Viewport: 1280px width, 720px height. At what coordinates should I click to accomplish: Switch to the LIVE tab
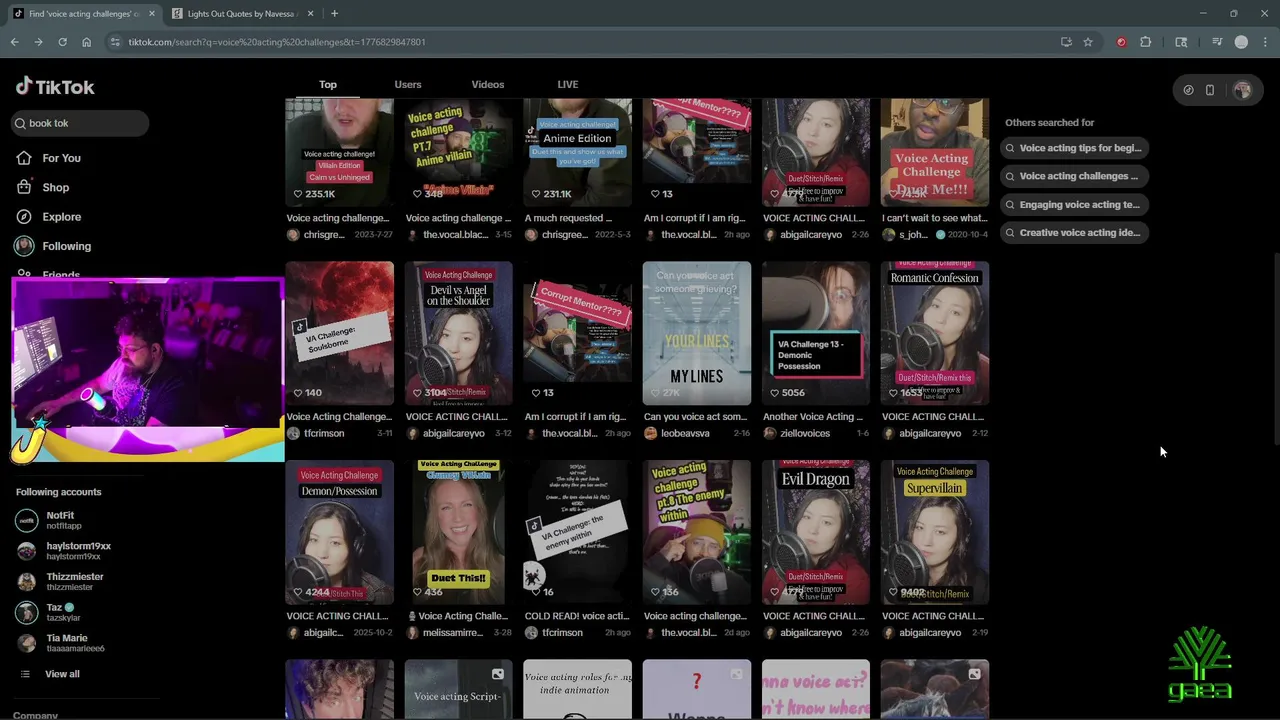click(x=568, y=84)
